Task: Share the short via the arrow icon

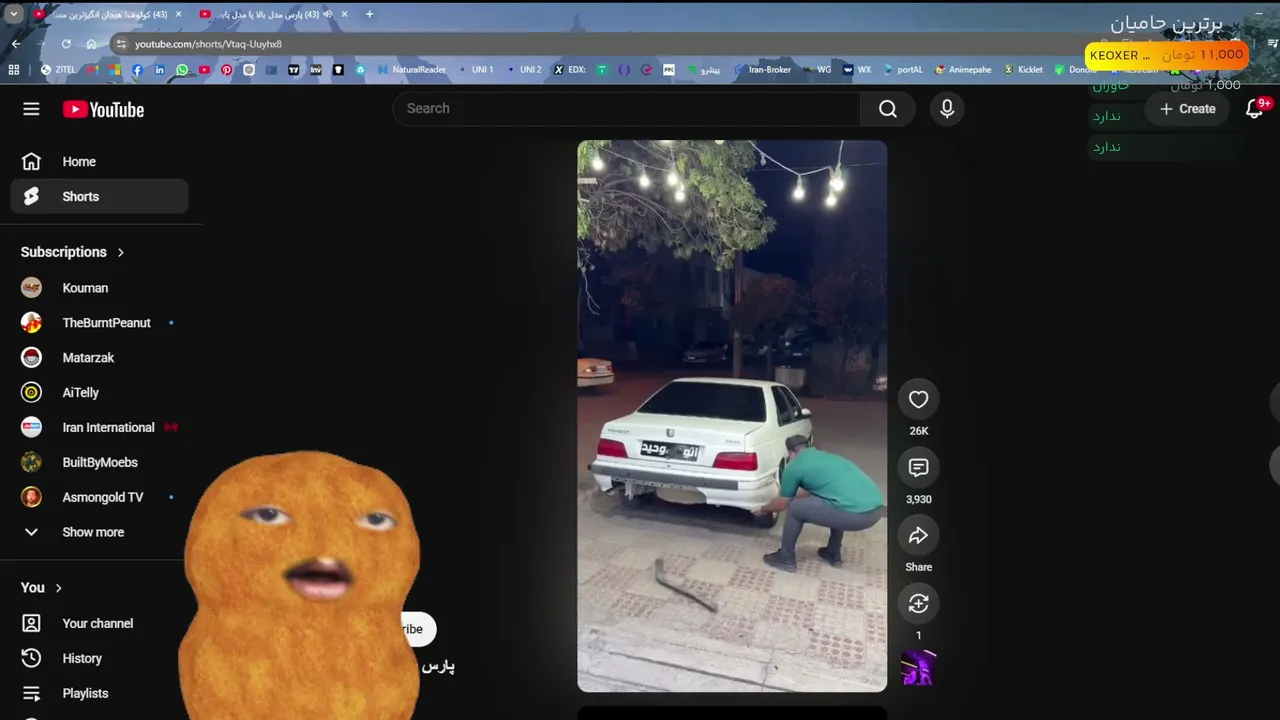Action: pos(918,536)
